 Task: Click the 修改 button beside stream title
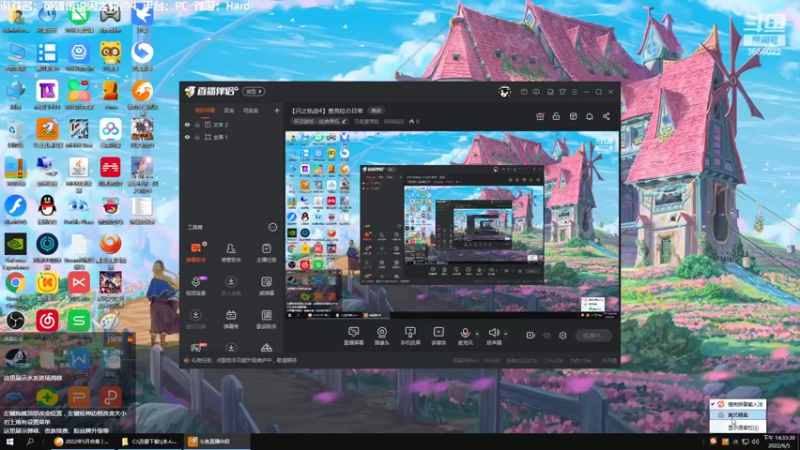pos(376,111)
